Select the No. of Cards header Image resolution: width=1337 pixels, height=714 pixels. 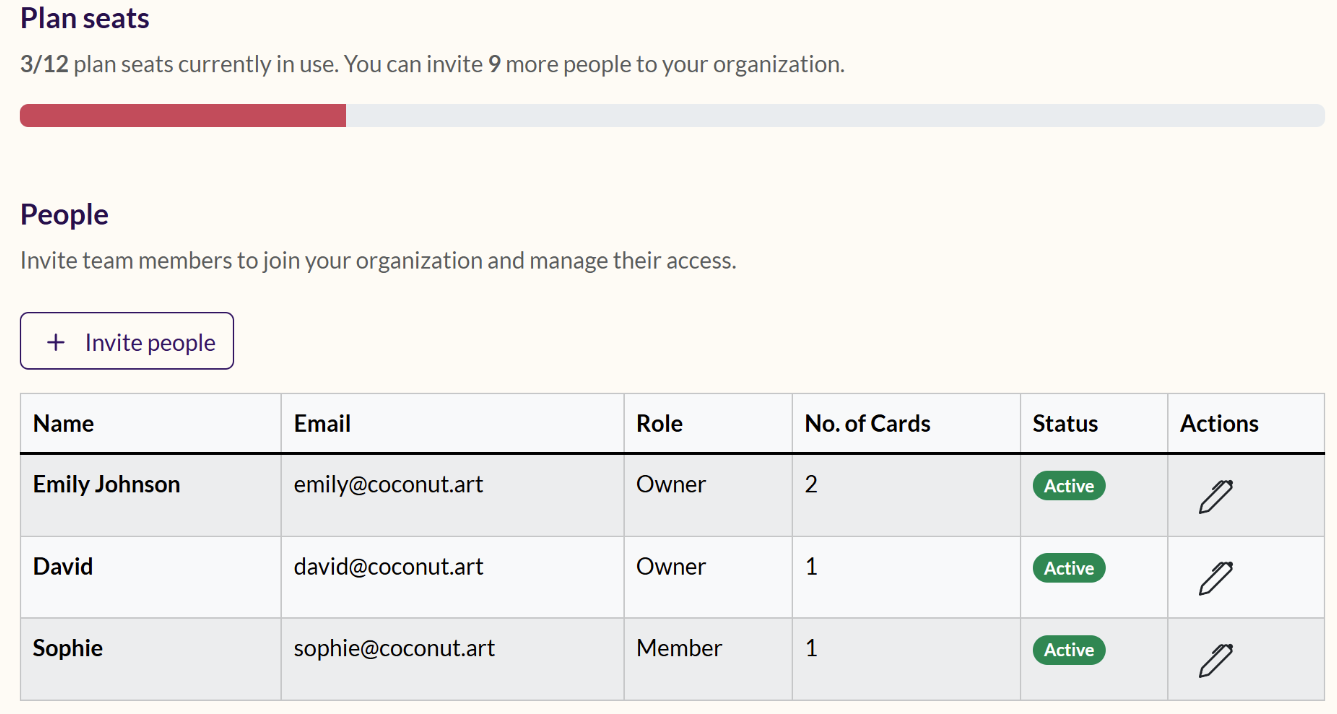867,424
